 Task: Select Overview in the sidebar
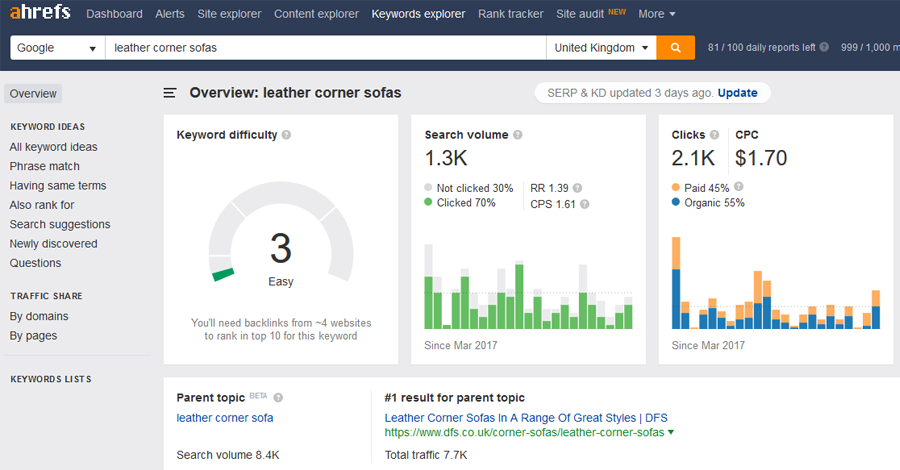pyautogui.click(x=33, y=94)
